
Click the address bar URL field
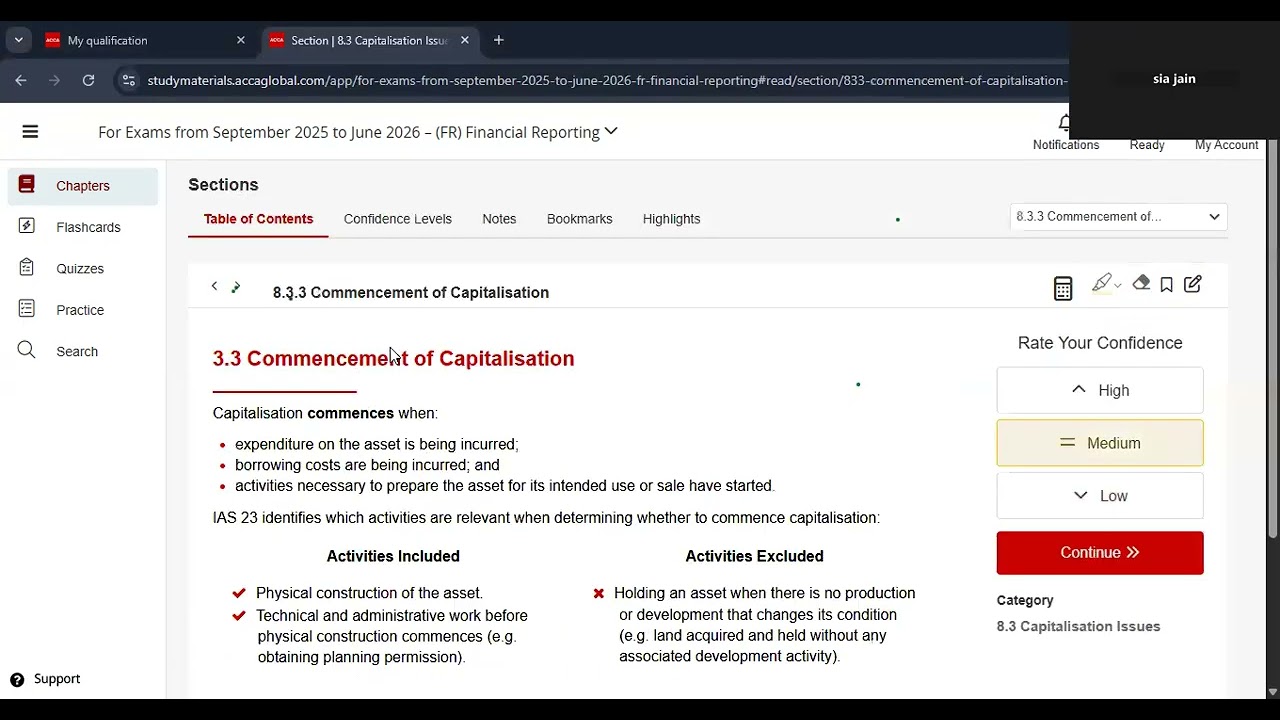click(x=606, y=80)
